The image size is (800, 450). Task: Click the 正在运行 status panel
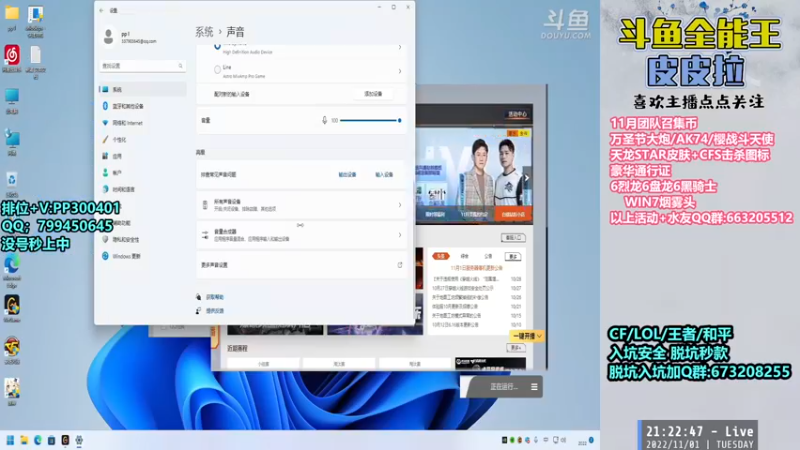(x=501, y=387)
